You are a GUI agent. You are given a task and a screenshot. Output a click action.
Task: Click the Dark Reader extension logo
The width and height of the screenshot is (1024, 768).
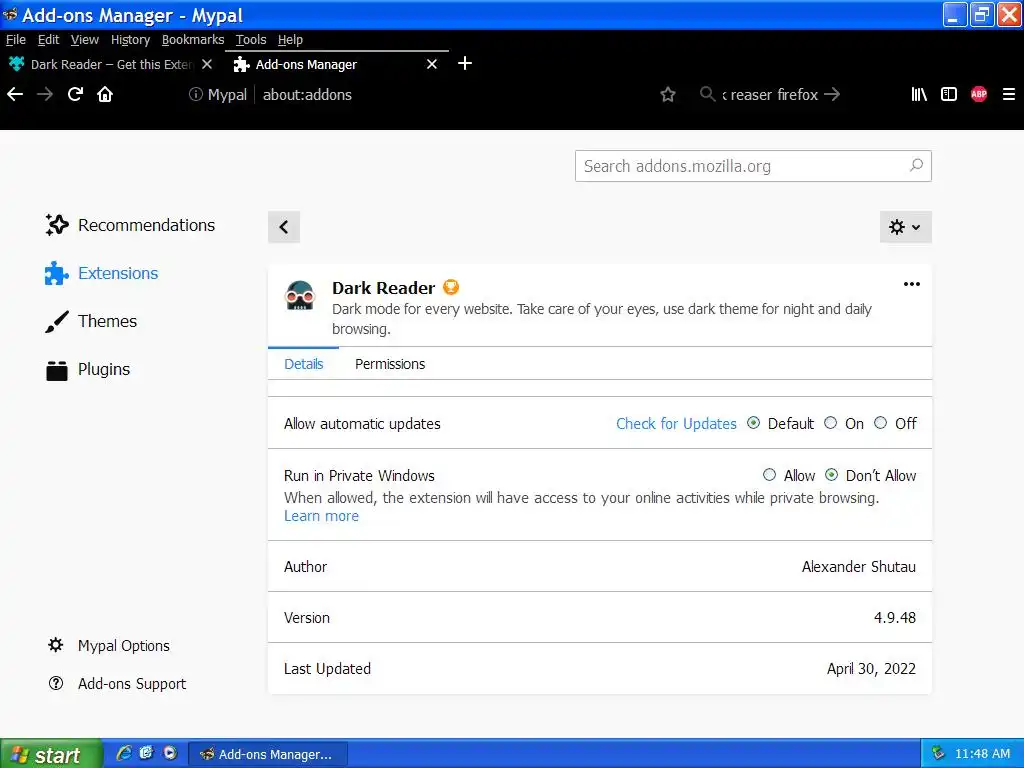click(x=300, y=296)
